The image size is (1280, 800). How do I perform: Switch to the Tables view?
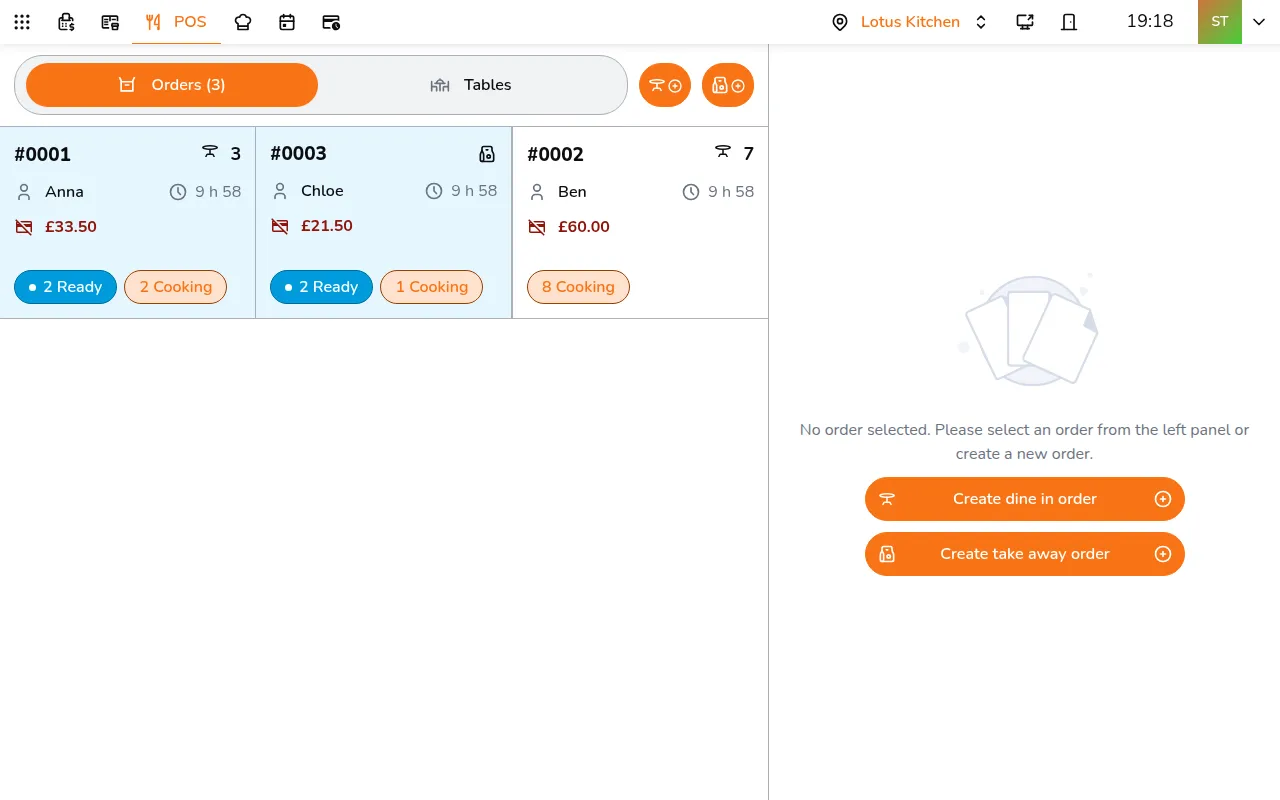click(470, 85)
